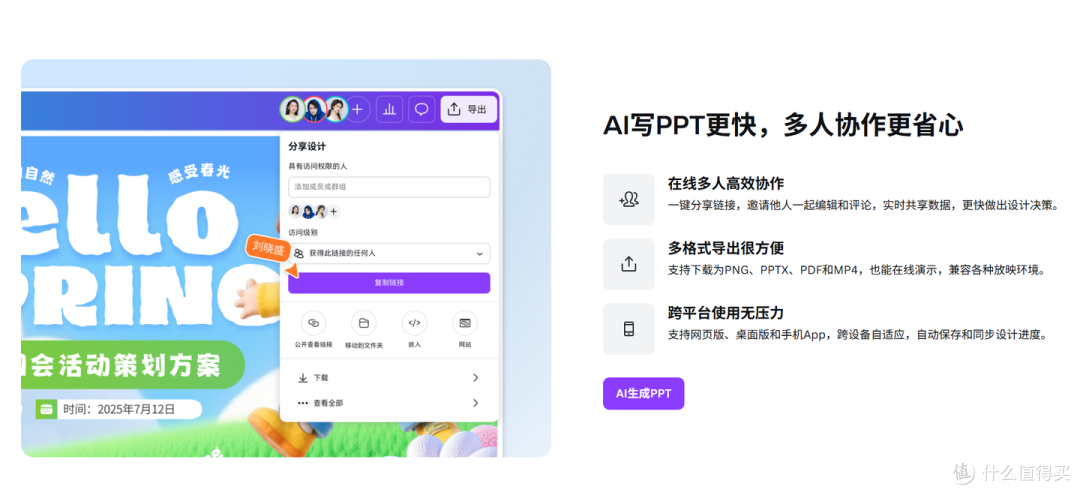Screen dimensions: 1080x495
Task: Click the 嵌入 embed code icon
Action: pyautogui.click(x=414, y=323)
